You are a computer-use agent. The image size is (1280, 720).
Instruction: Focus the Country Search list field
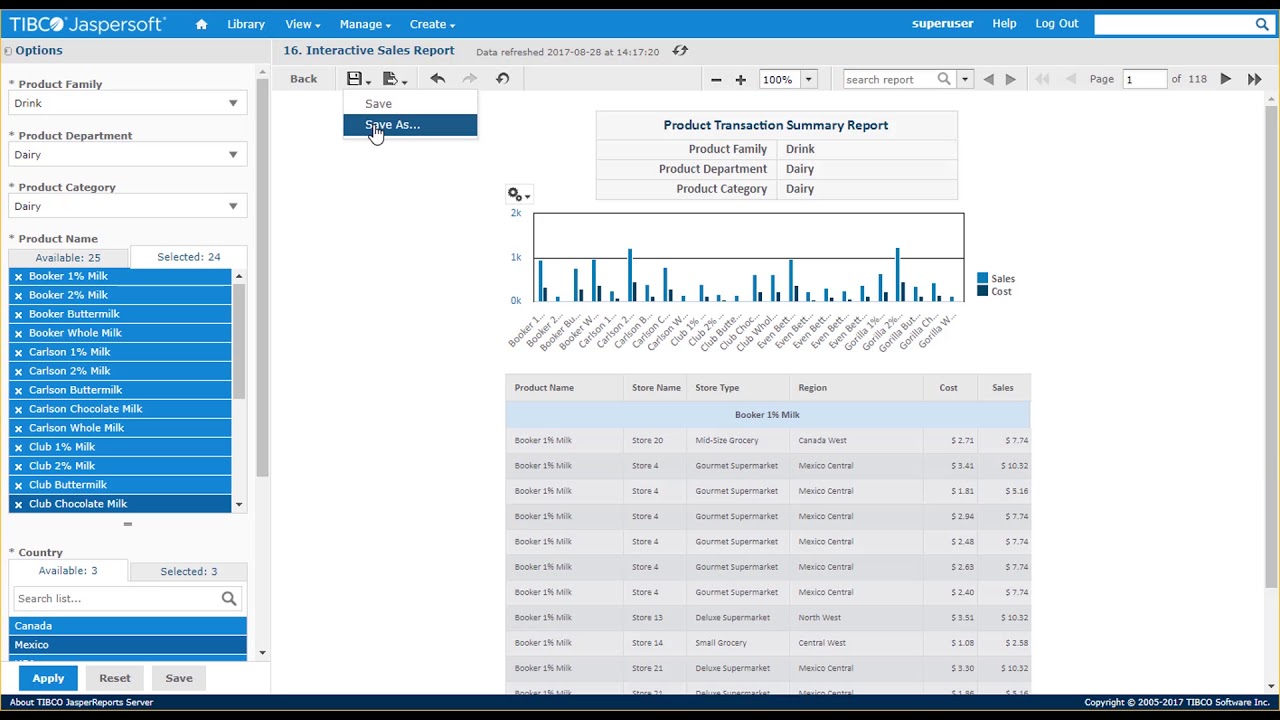click(x=116, y=598)
